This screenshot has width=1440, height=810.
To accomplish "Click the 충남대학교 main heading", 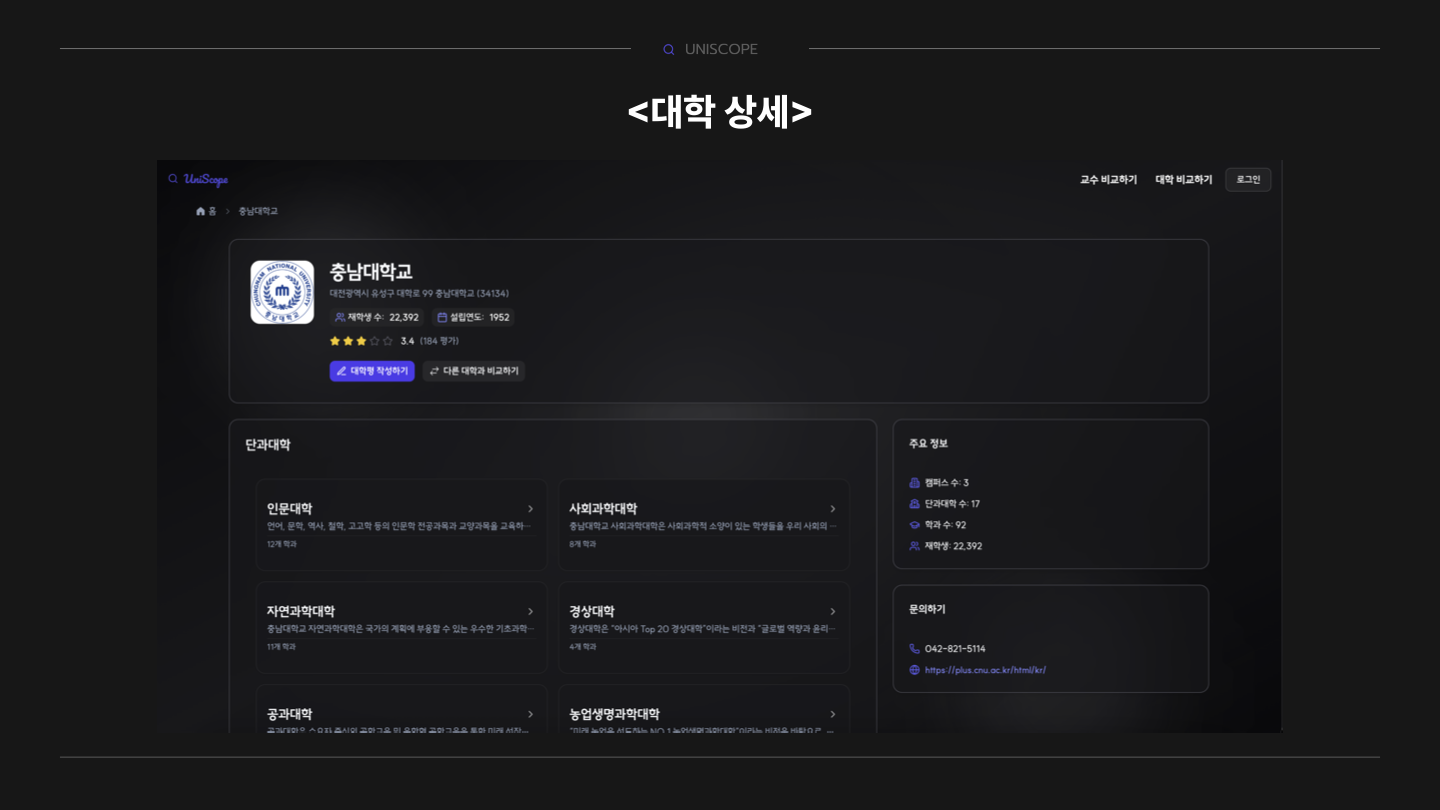I will pyautogui.click(x=371, y=272).
